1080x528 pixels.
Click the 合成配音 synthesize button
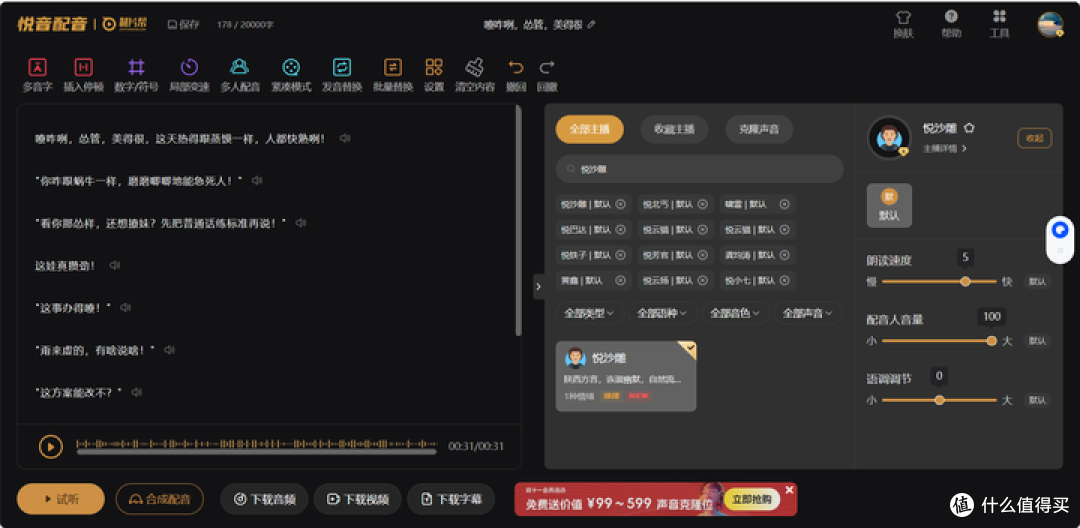tap(160, 499)
